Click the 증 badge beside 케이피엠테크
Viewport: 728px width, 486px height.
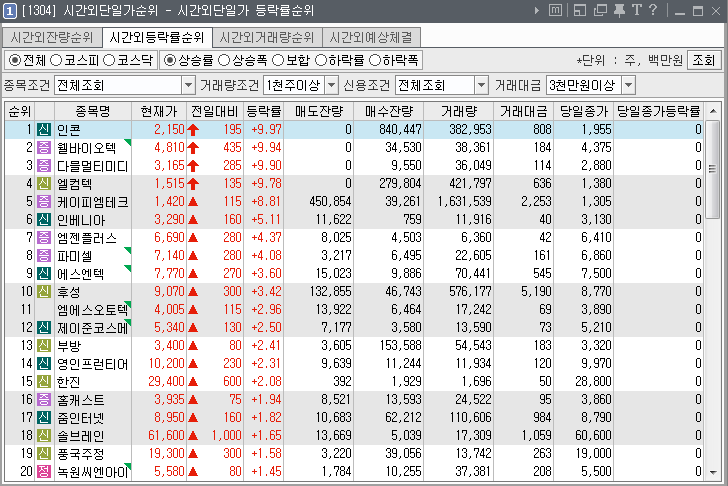click(x=44, y=201)
